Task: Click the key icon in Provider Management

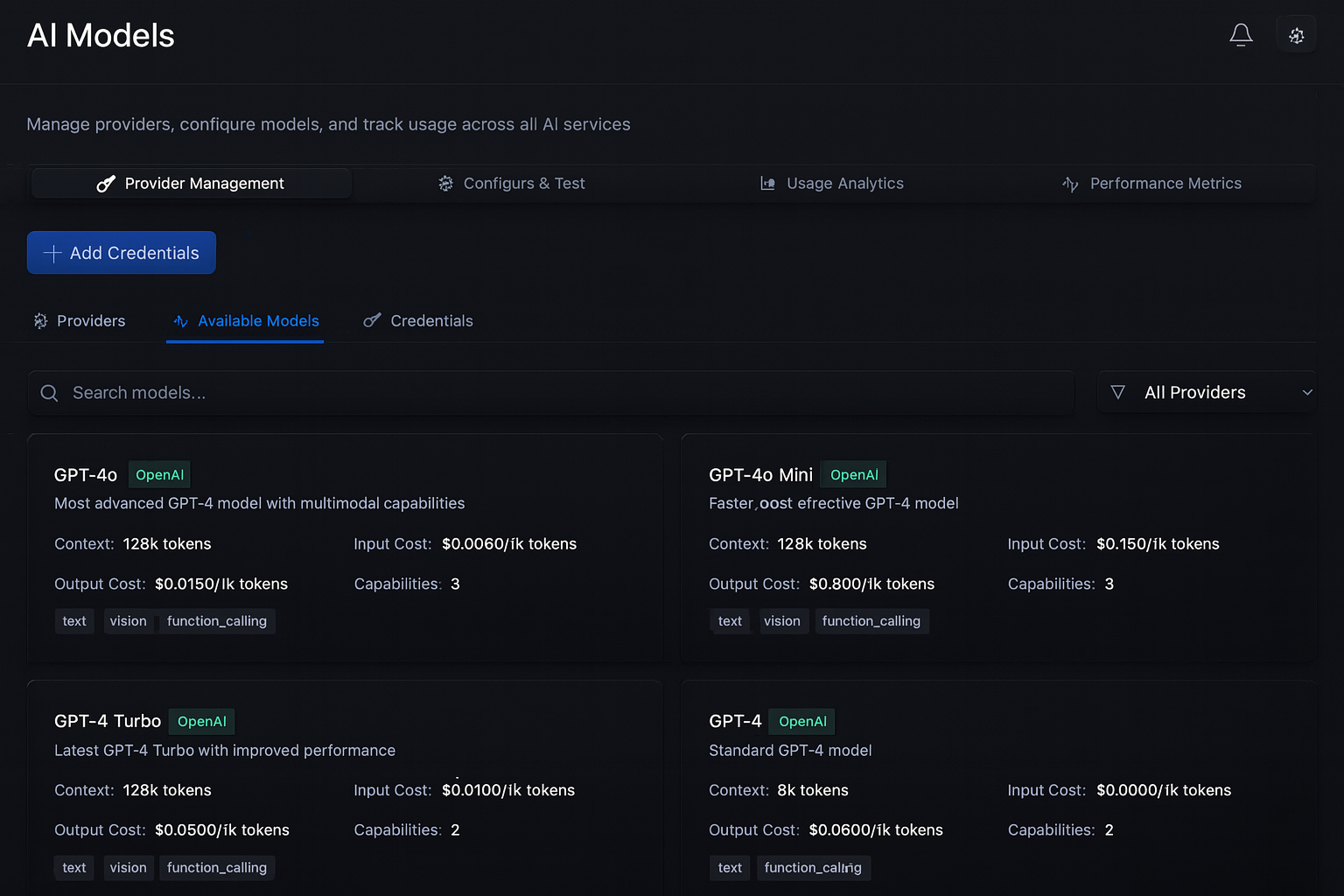Action: point(106,184)
